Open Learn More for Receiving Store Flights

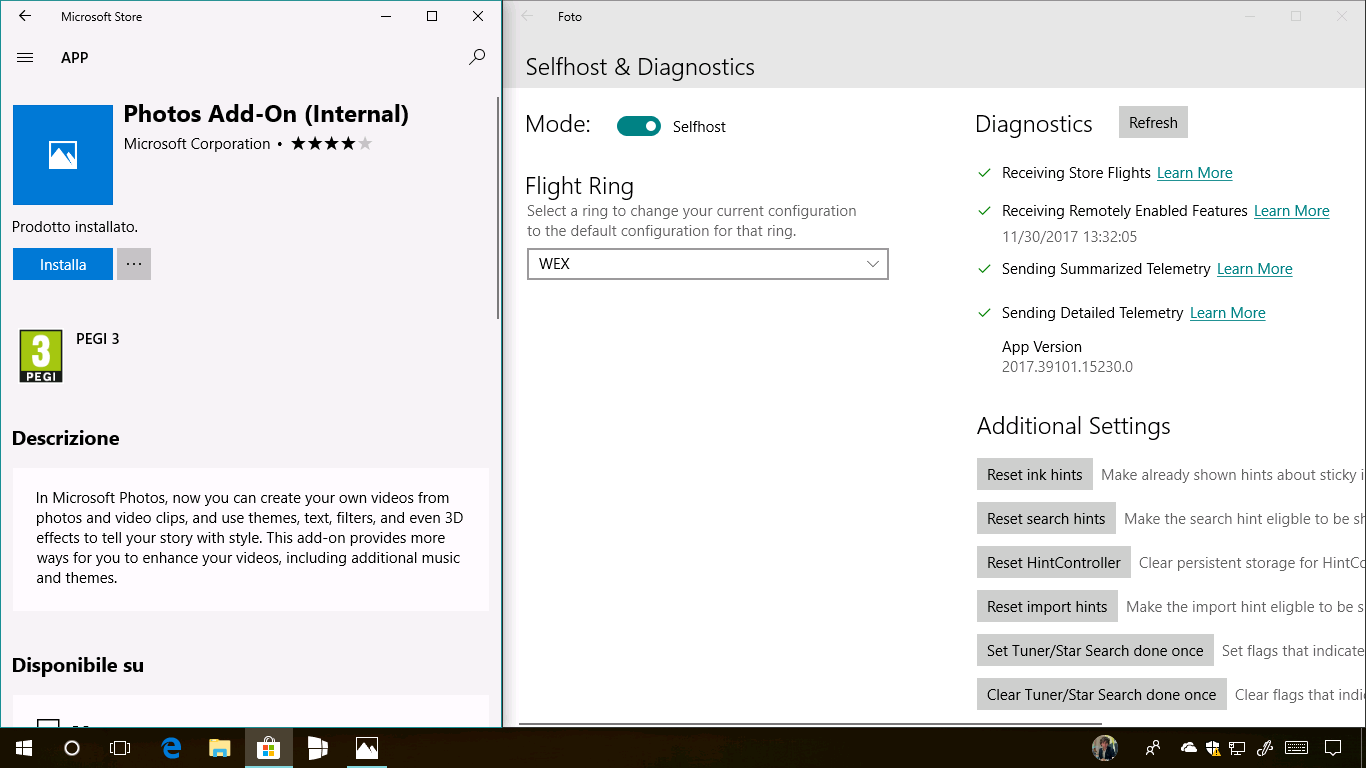pos(1194,173)
